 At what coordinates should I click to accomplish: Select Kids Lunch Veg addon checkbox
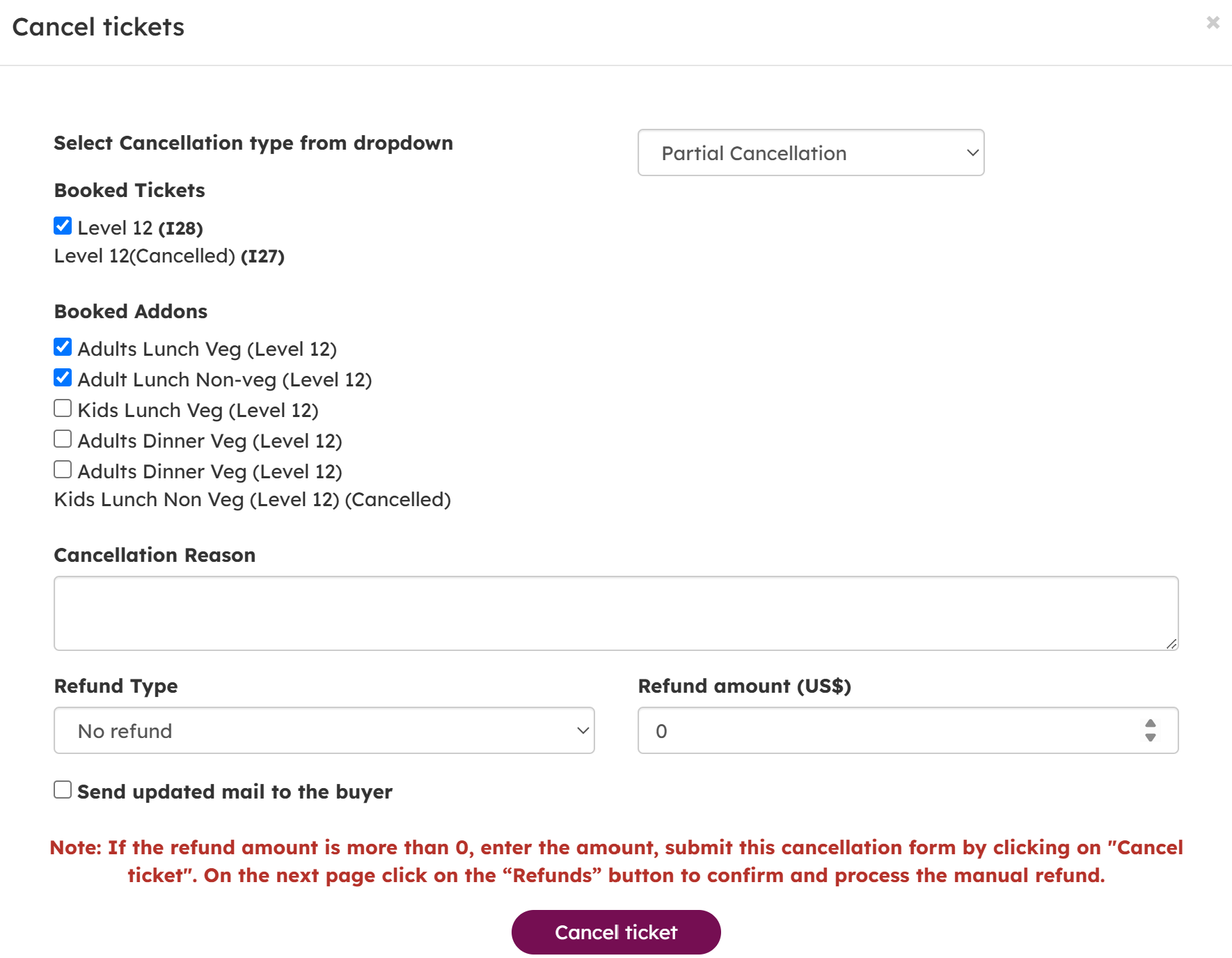[x=63, y=408]
